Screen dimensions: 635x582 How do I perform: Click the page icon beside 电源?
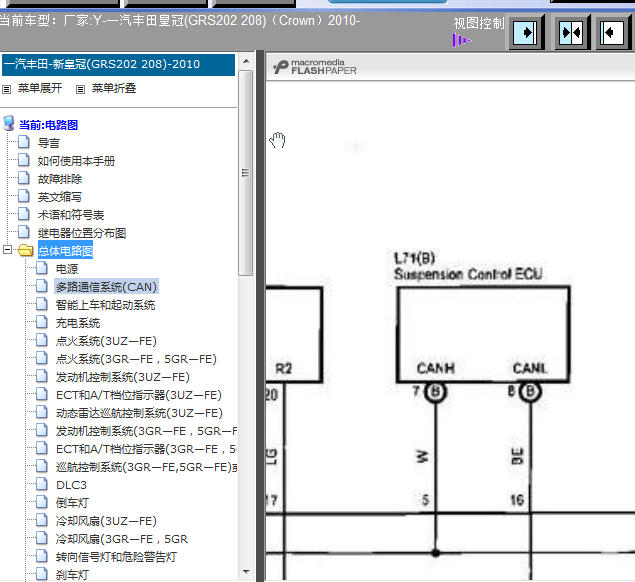[42, 268]
